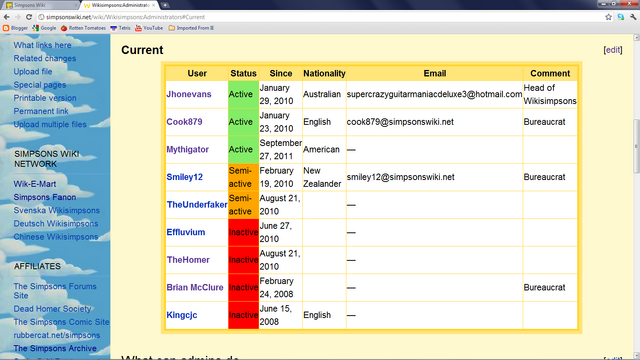Click the scrollbar up arrow
Screen dimensions: 640x360
(x=636, y=38)
